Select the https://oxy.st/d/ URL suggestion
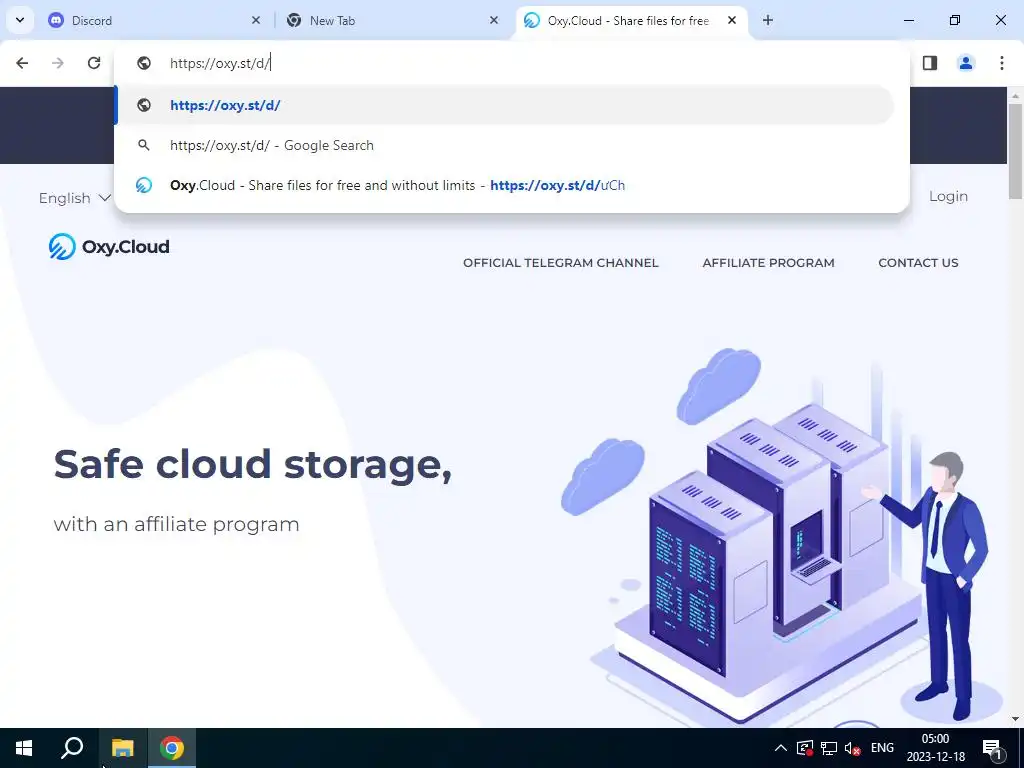The image size is (1024, 768). pos(504,105)
